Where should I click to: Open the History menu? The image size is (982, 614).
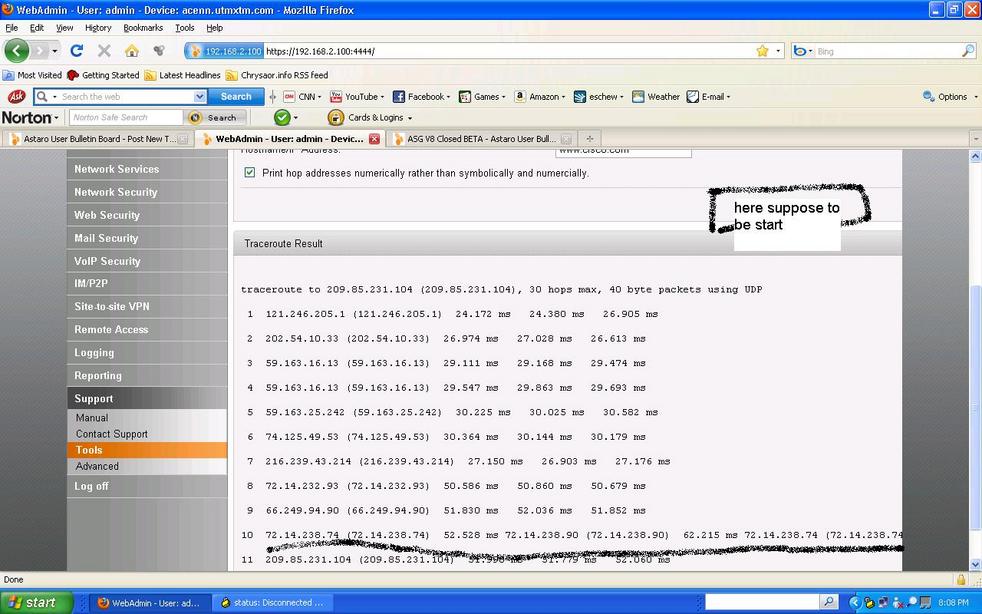98,28
